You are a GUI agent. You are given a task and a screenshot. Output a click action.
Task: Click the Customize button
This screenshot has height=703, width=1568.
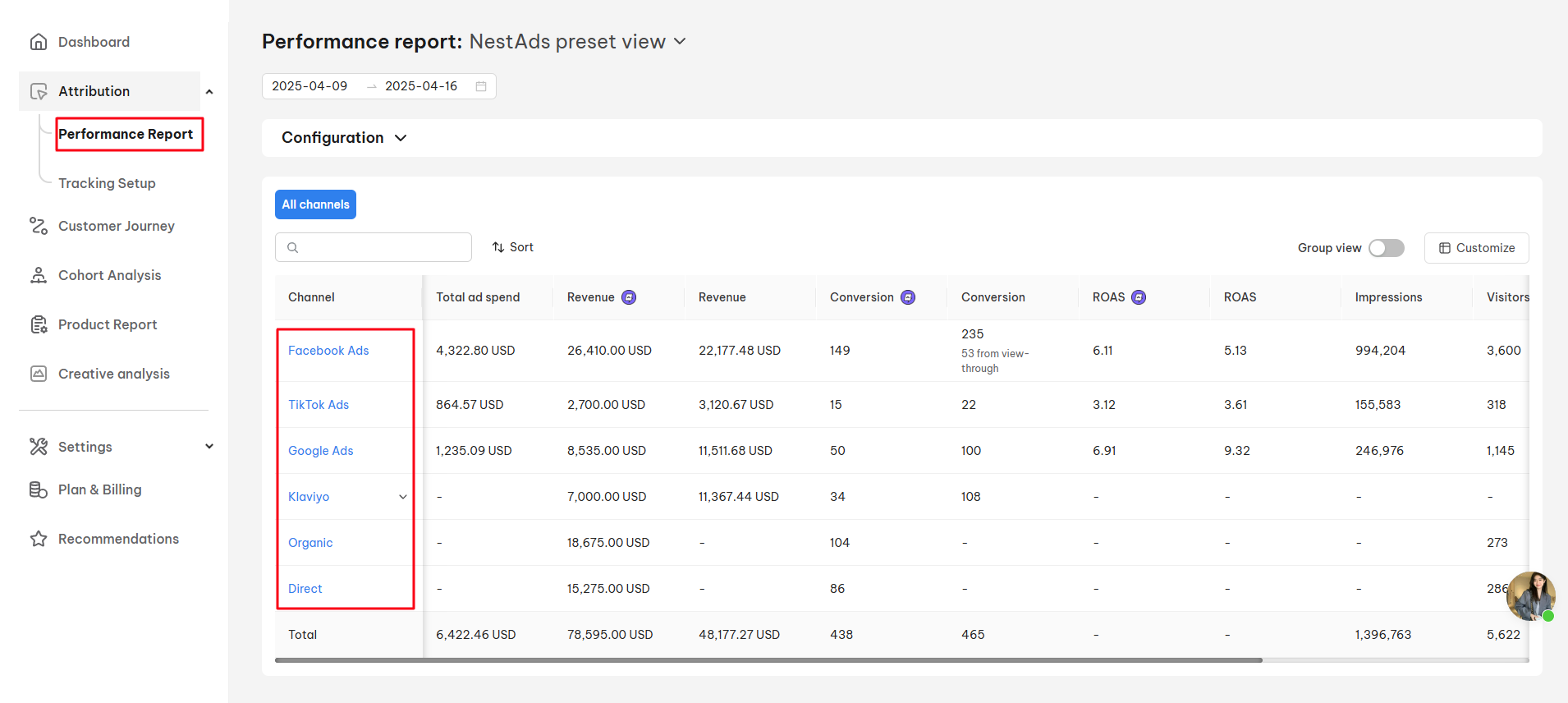click(x=1476, y=248)
